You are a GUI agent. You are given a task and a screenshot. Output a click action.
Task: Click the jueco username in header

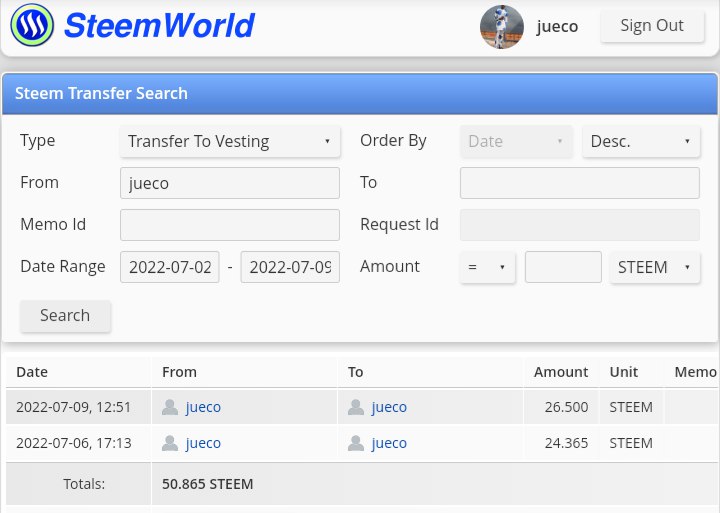click(557, 27)
